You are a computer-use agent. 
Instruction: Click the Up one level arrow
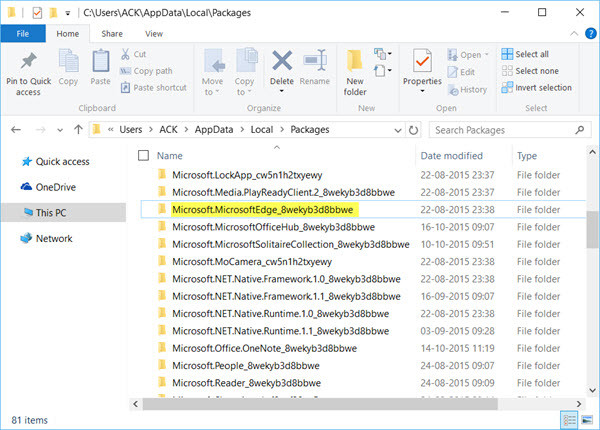point(78,130)
